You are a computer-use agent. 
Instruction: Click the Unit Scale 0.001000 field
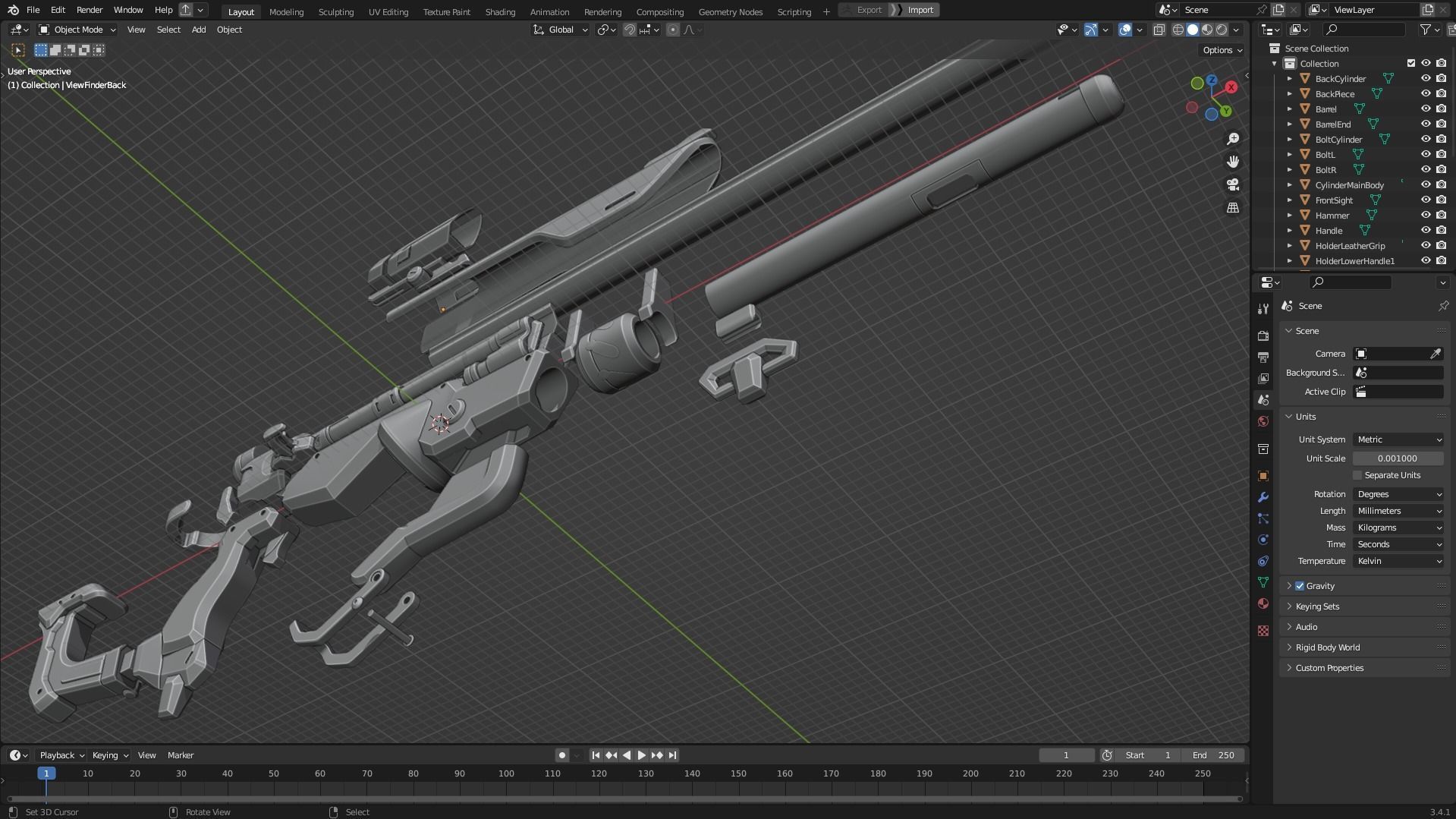pyautogui.click(x=1398, y=458)
